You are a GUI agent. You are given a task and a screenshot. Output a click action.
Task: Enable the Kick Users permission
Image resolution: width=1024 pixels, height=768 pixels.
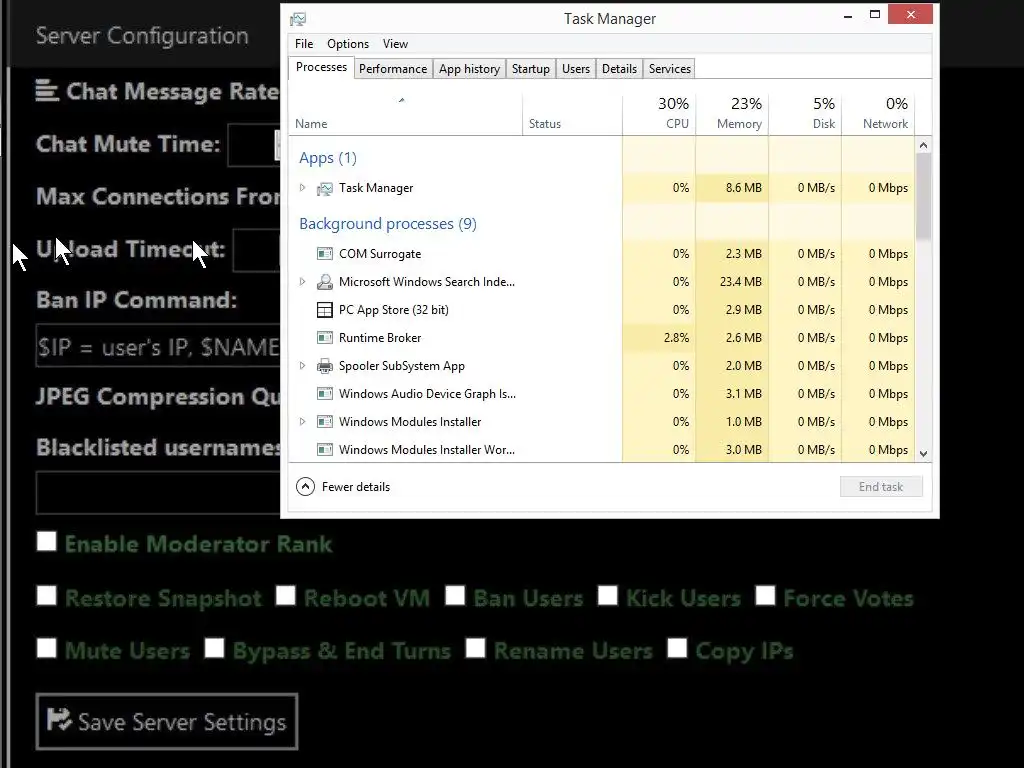(607, 596)
